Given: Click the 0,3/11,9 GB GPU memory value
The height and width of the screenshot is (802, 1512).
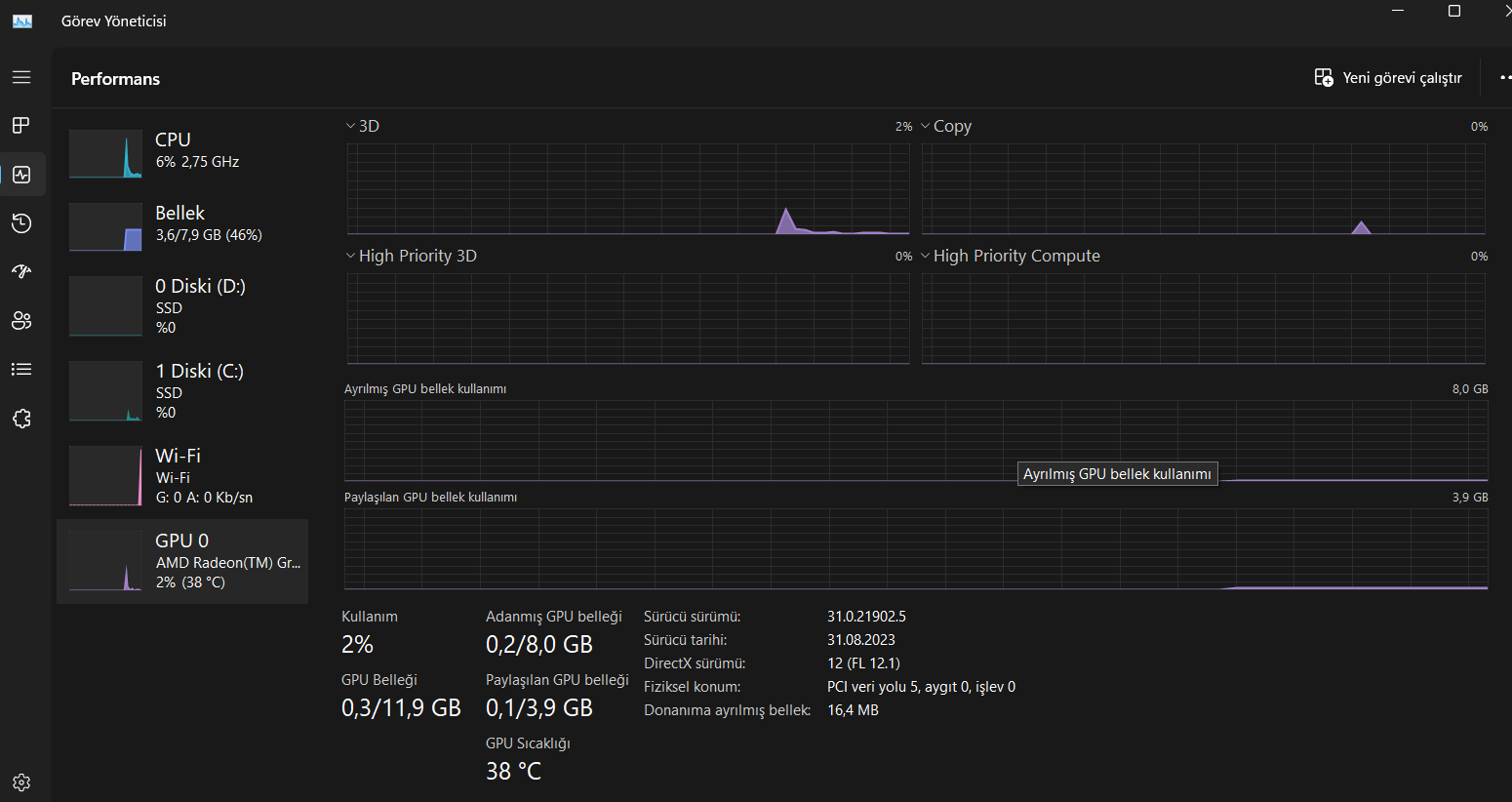Looking at the screenshot, I should tap(401, 708).
